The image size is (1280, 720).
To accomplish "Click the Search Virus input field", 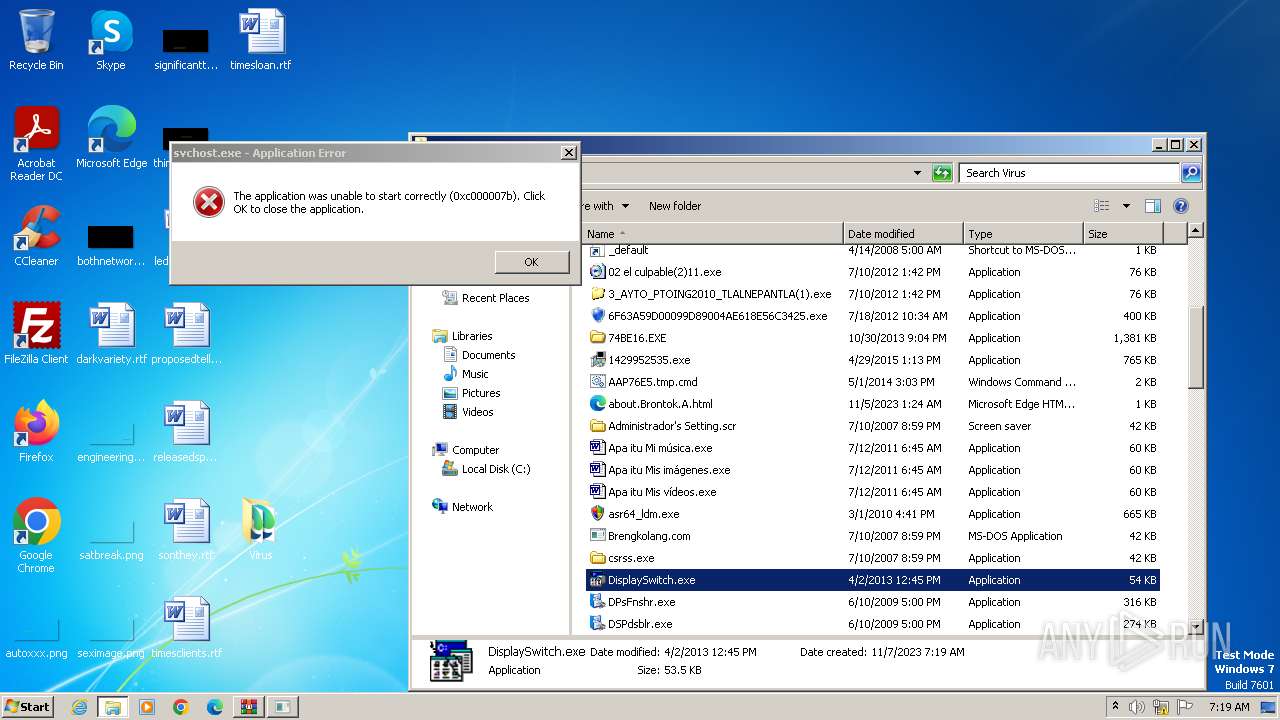I will (1069, 173).
